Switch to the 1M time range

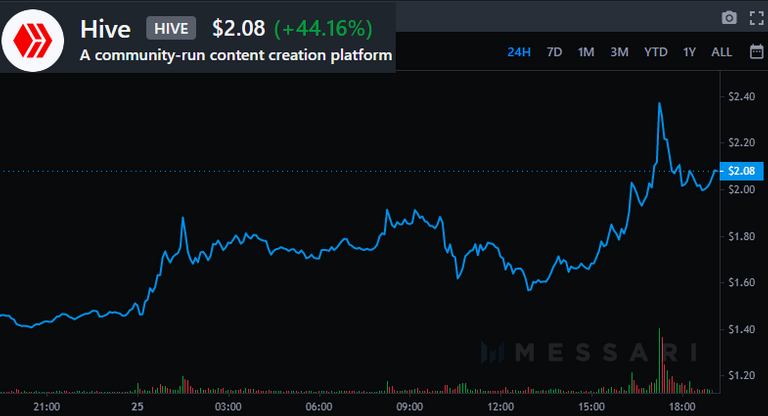(586, 52)
